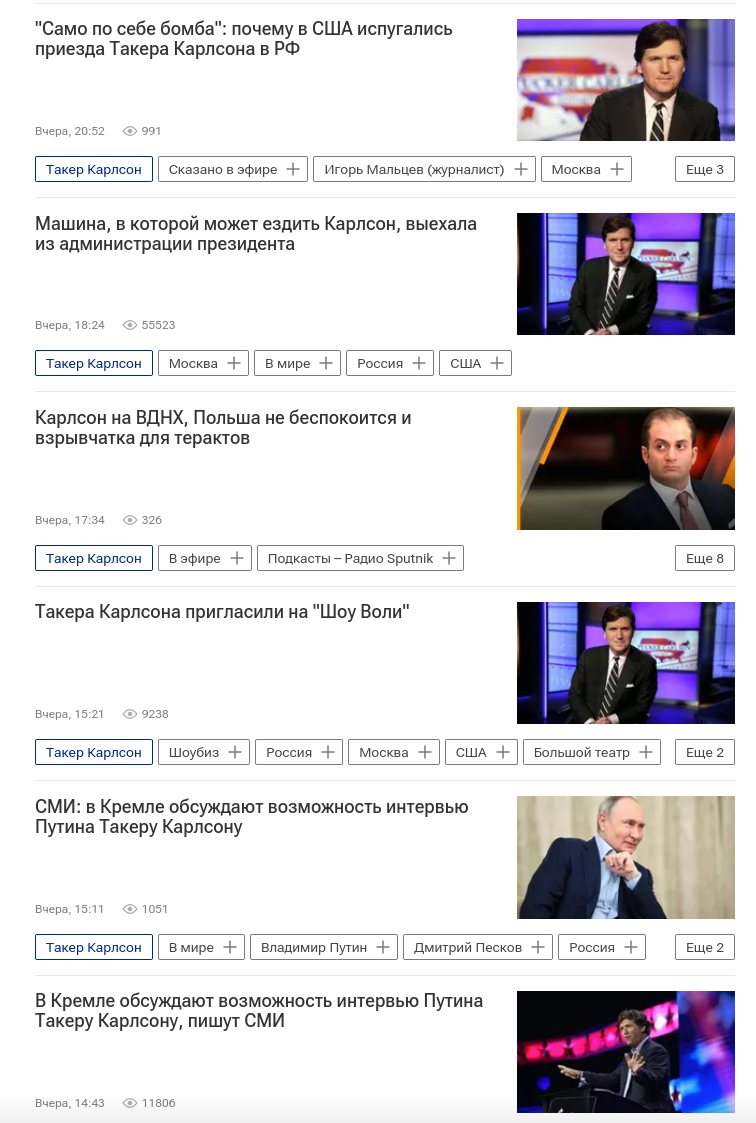Click plus icon on 'Игорь Мальцев (журналист)' tag
This screenshot has width=756, height=1123.
(520, 170)
